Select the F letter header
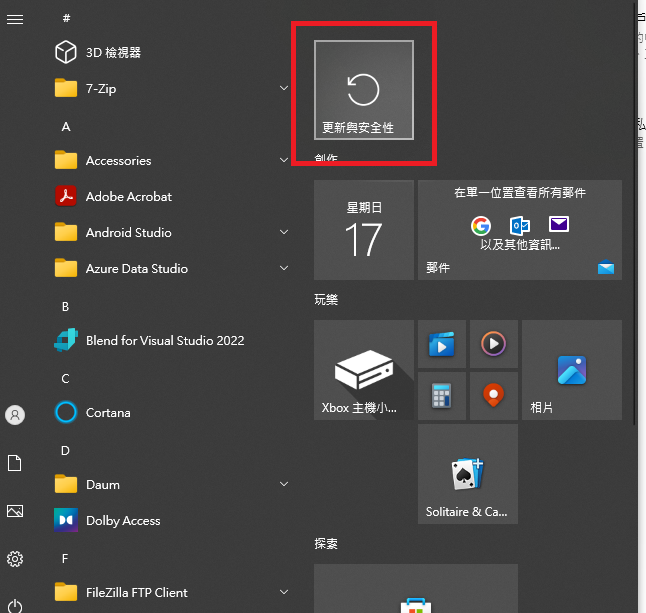The image size is (646, 613). coord(65,559)
